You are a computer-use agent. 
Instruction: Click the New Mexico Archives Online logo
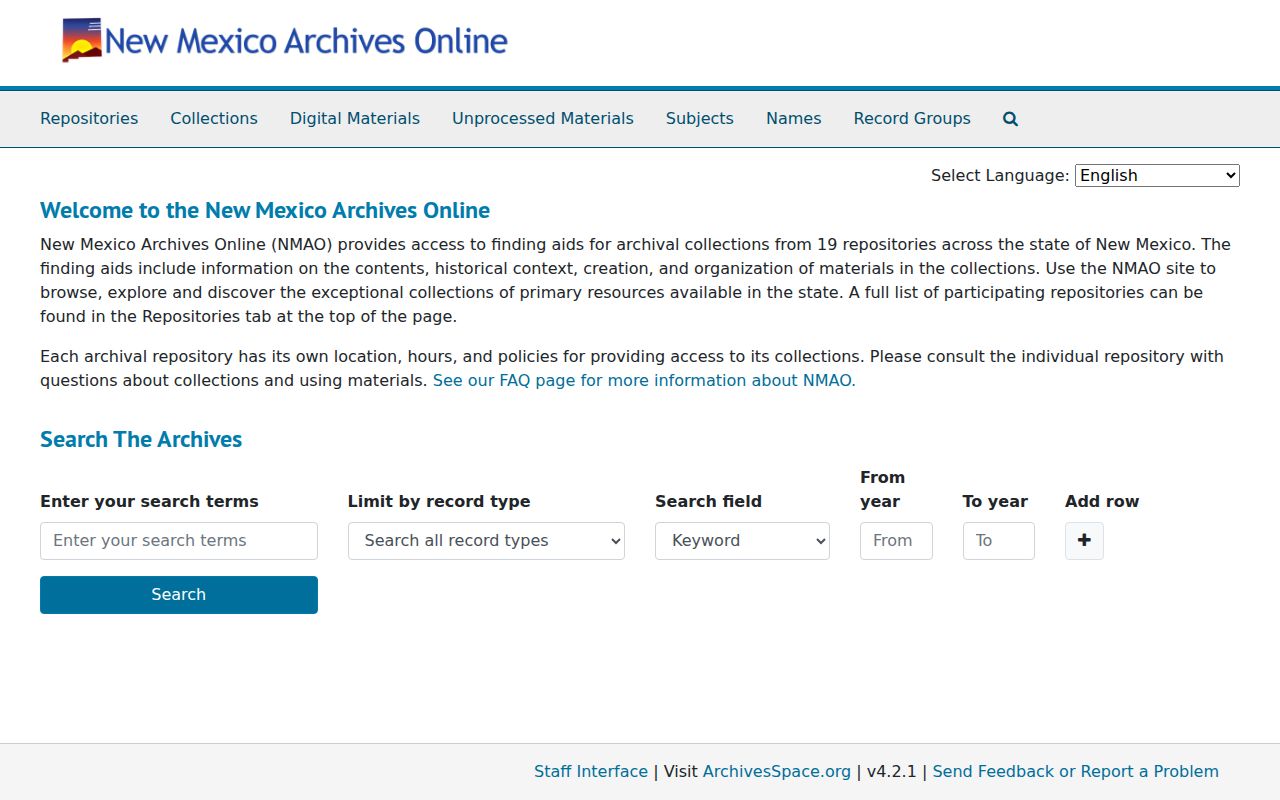click(x=285, y=41)
